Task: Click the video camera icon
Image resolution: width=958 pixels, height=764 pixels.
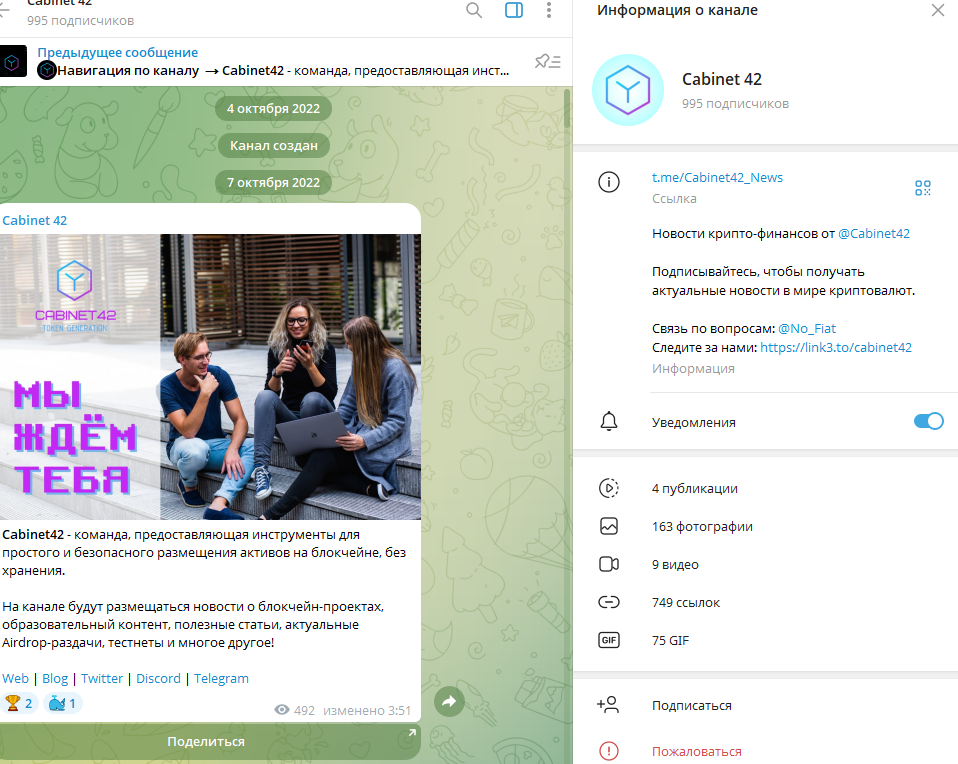Action: pos(609,564)
